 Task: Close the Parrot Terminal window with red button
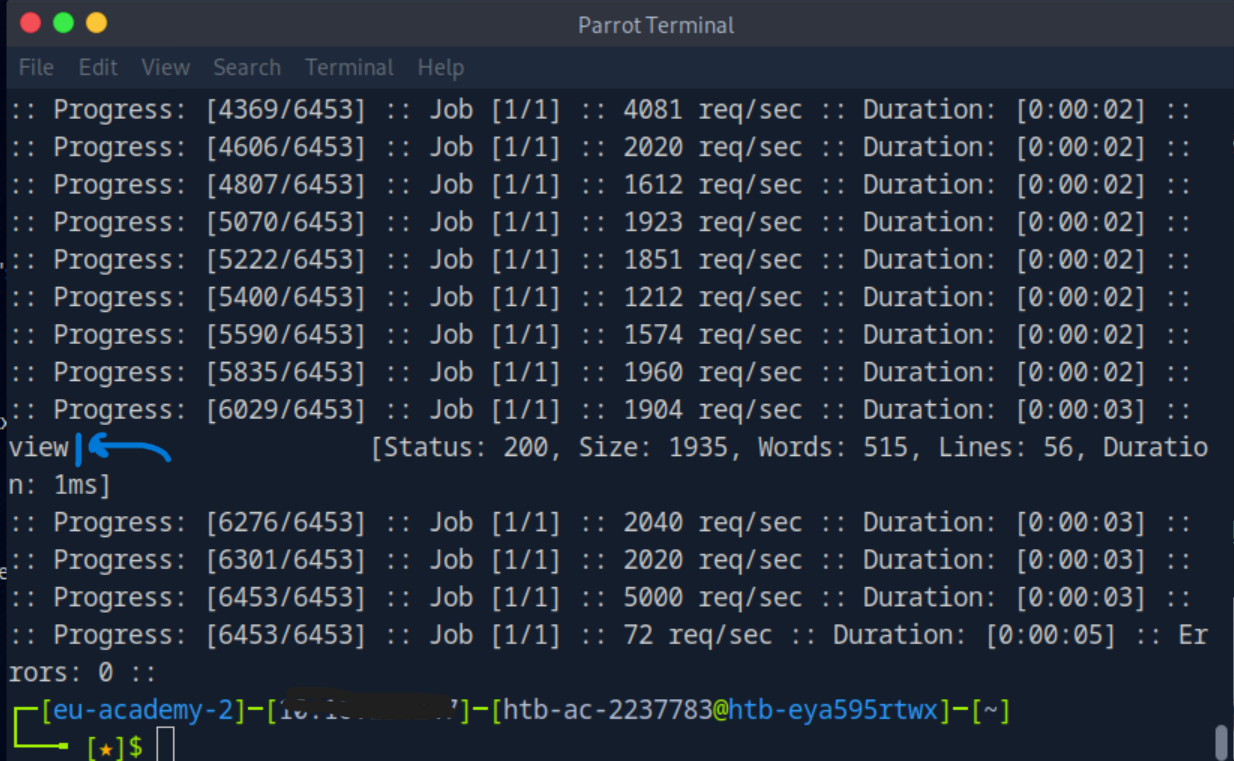pos(30,23)
